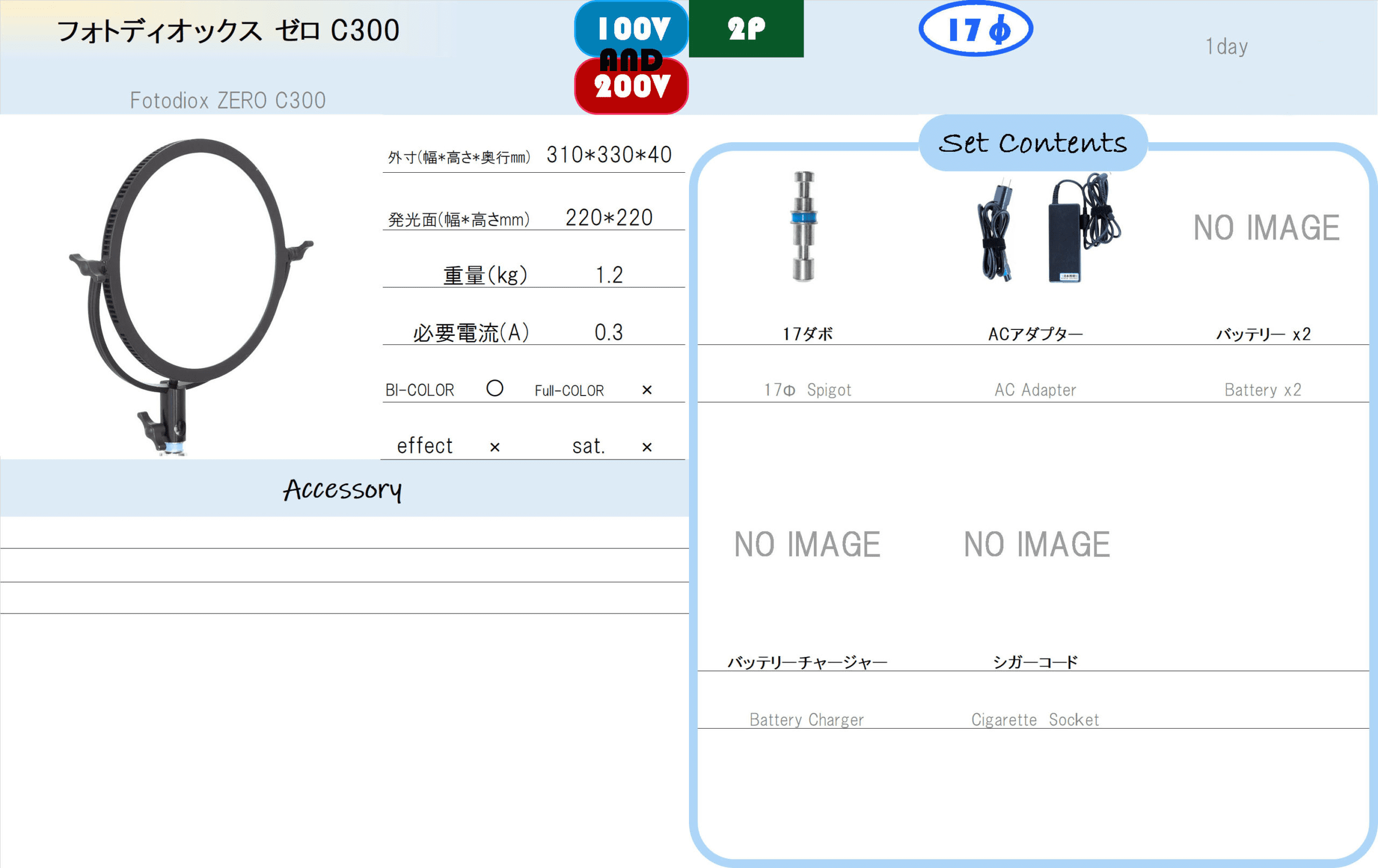This screenshot has height=868, width=1378.
Task: Click the ACアダプター caption
Action: (x=1035, y=334)
